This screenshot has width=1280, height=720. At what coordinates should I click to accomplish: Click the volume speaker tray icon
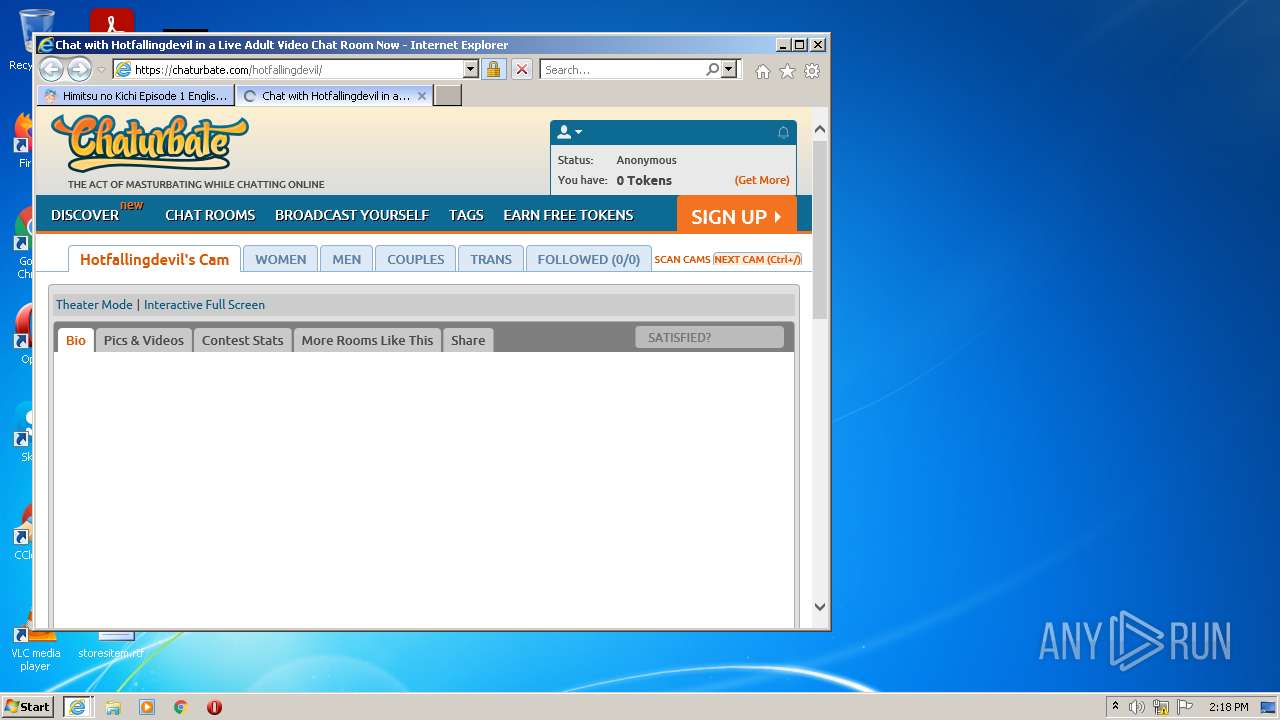point(1137,707)
